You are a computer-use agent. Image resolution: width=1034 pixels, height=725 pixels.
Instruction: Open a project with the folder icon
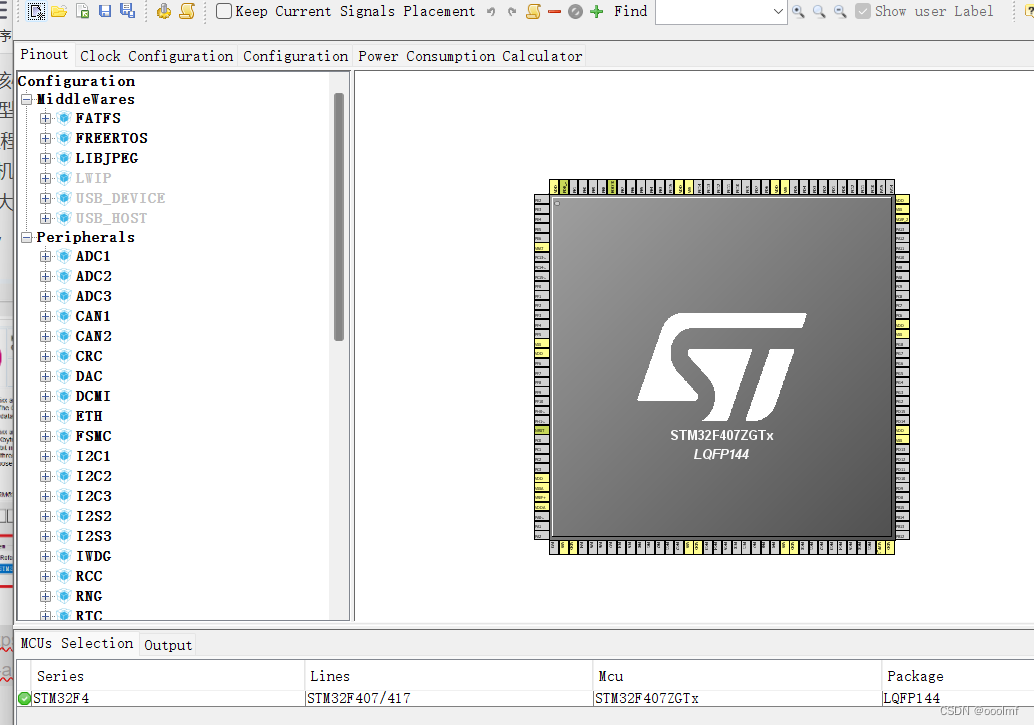[59, 11]
